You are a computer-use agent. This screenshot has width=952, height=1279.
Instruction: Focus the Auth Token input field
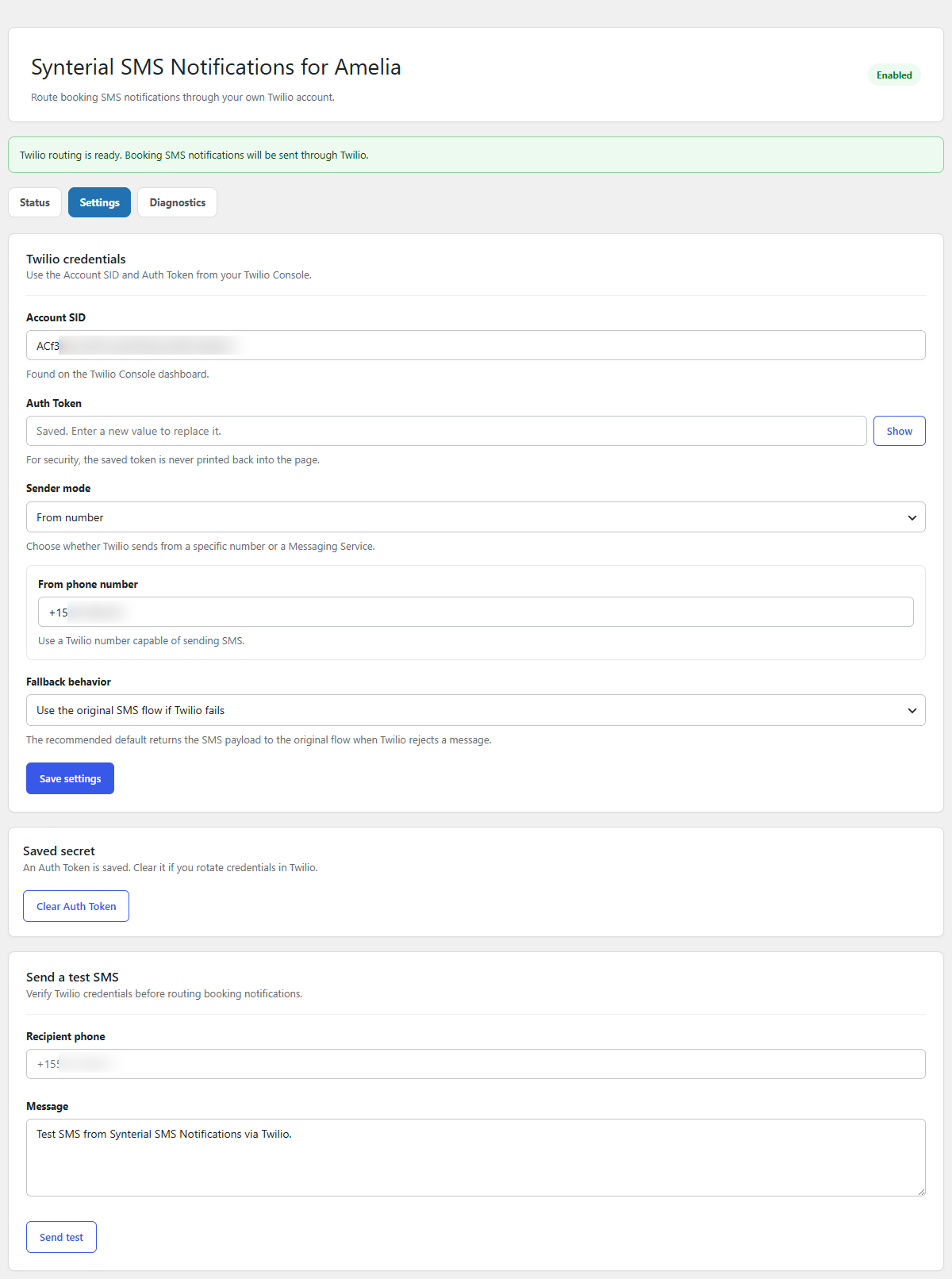click(x=446, y=431)
